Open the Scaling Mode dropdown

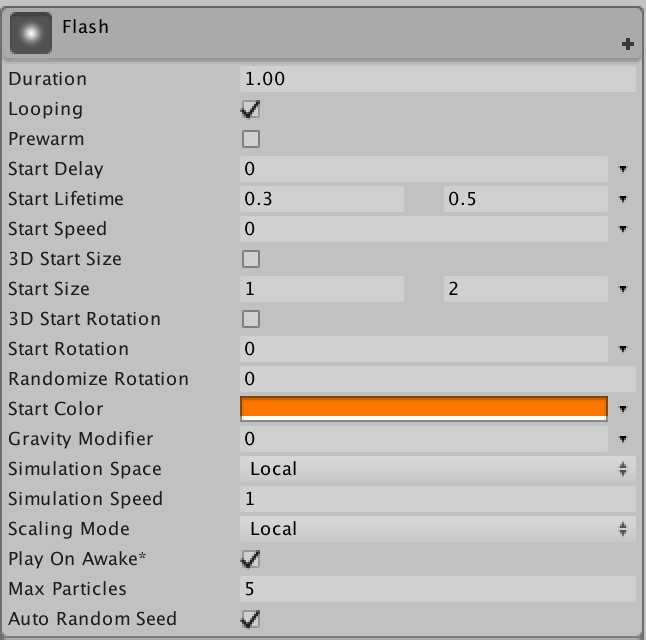coord(437,529)
